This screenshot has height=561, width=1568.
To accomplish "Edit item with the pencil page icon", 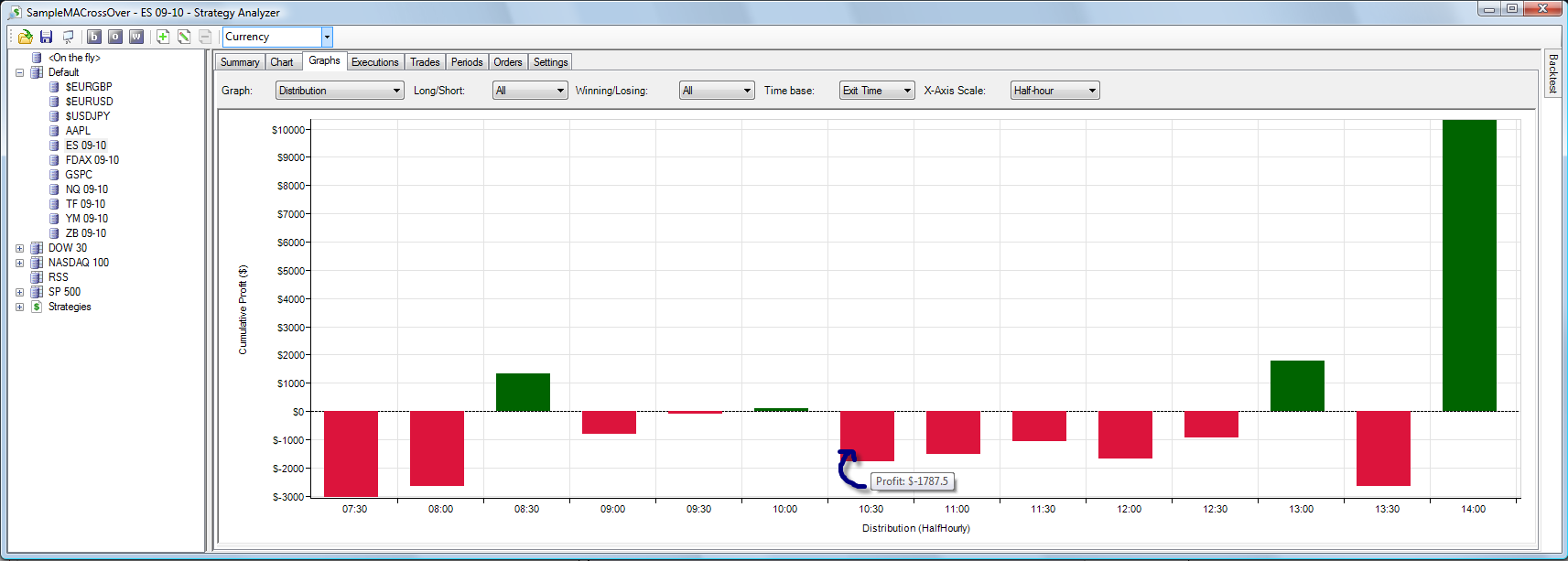I will point(184,37).
